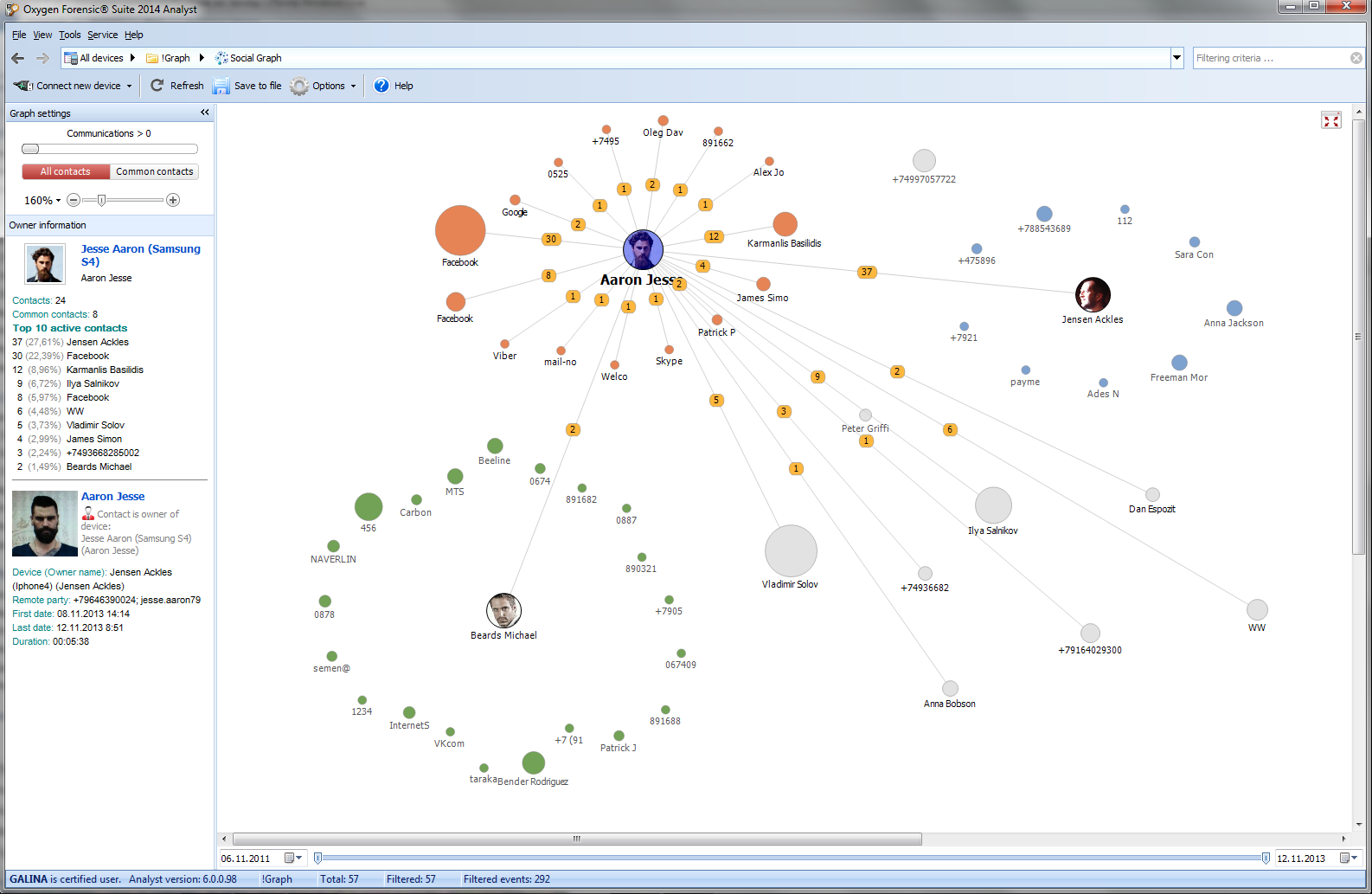Zoom out with the minus icon
Screen dimensions: 1372x894
click(74, 200)
